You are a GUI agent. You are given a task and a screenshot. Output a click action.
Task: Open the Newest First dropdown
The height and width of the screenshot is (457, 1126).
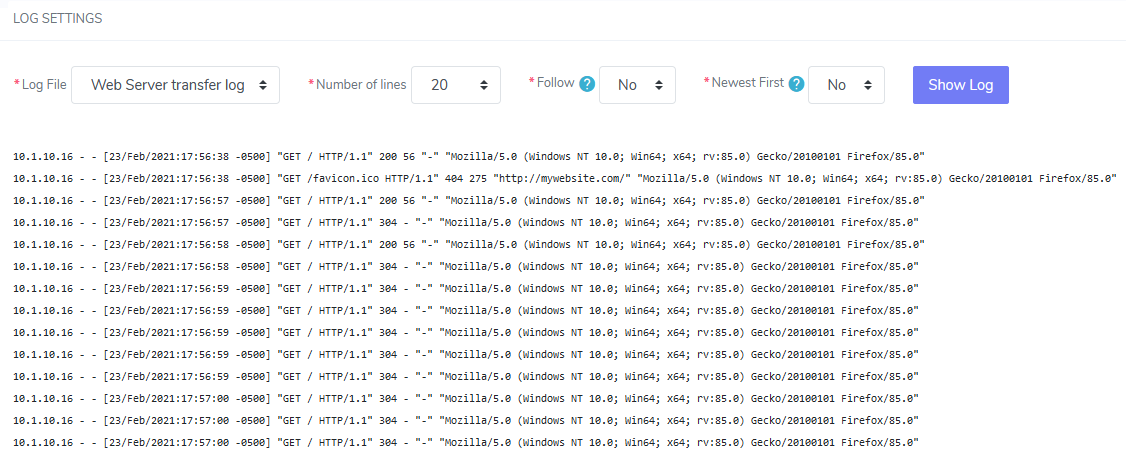[846, 85]
